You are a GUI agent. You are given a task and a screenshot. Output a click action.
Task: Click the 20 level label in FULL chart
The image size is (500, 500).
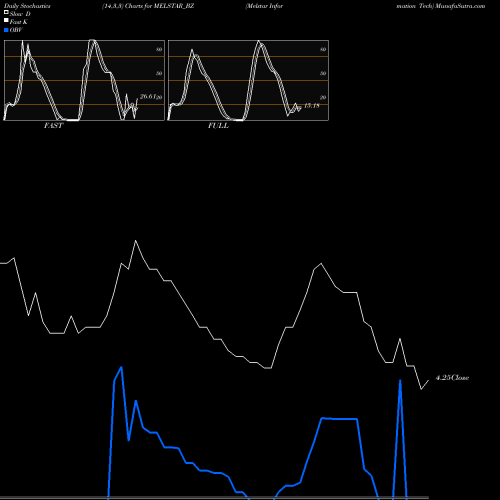coord(323,97)
